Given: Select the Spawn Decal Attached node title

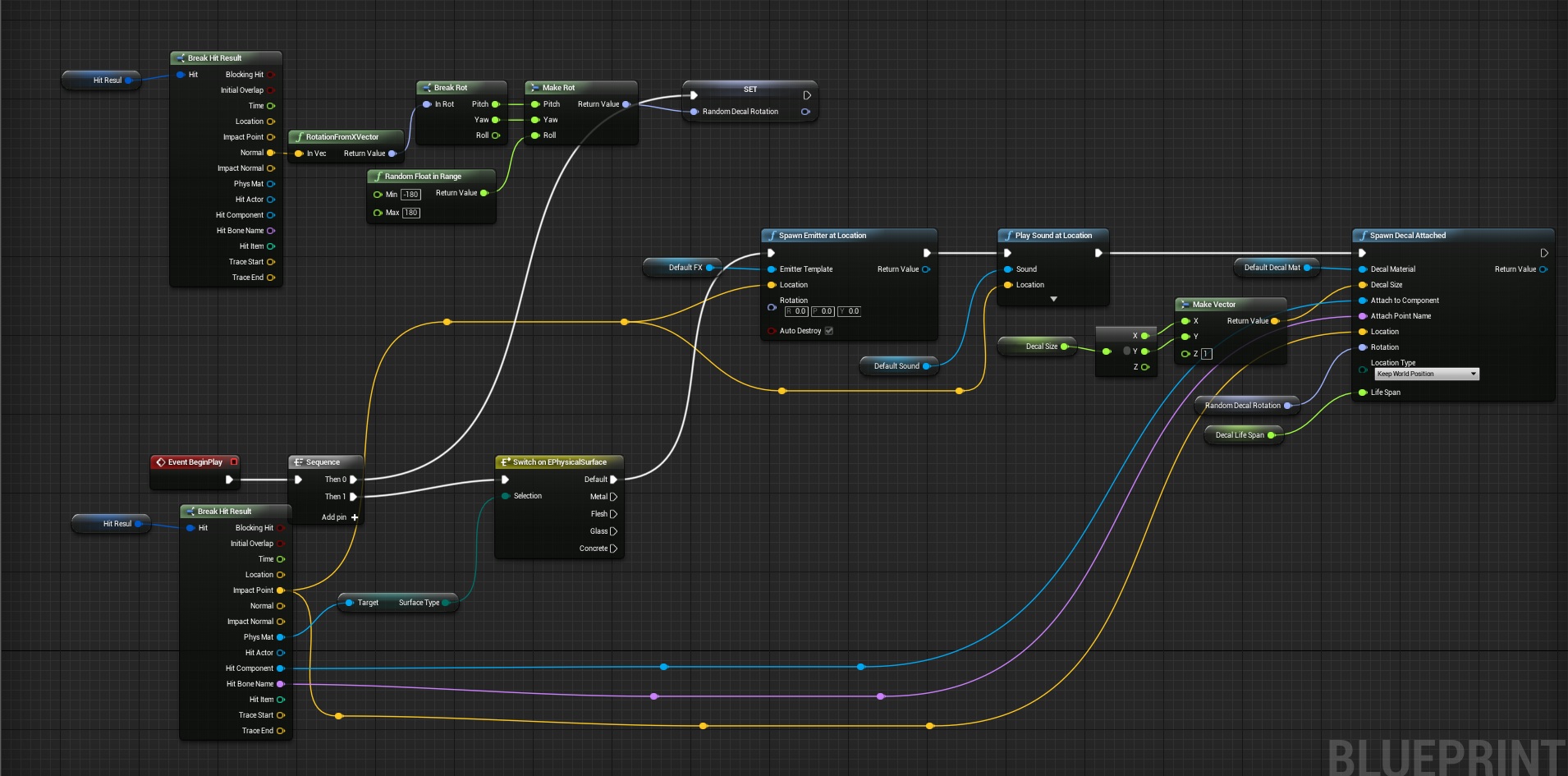Looking at the screenshot, I should click(x=1408, y=236).
